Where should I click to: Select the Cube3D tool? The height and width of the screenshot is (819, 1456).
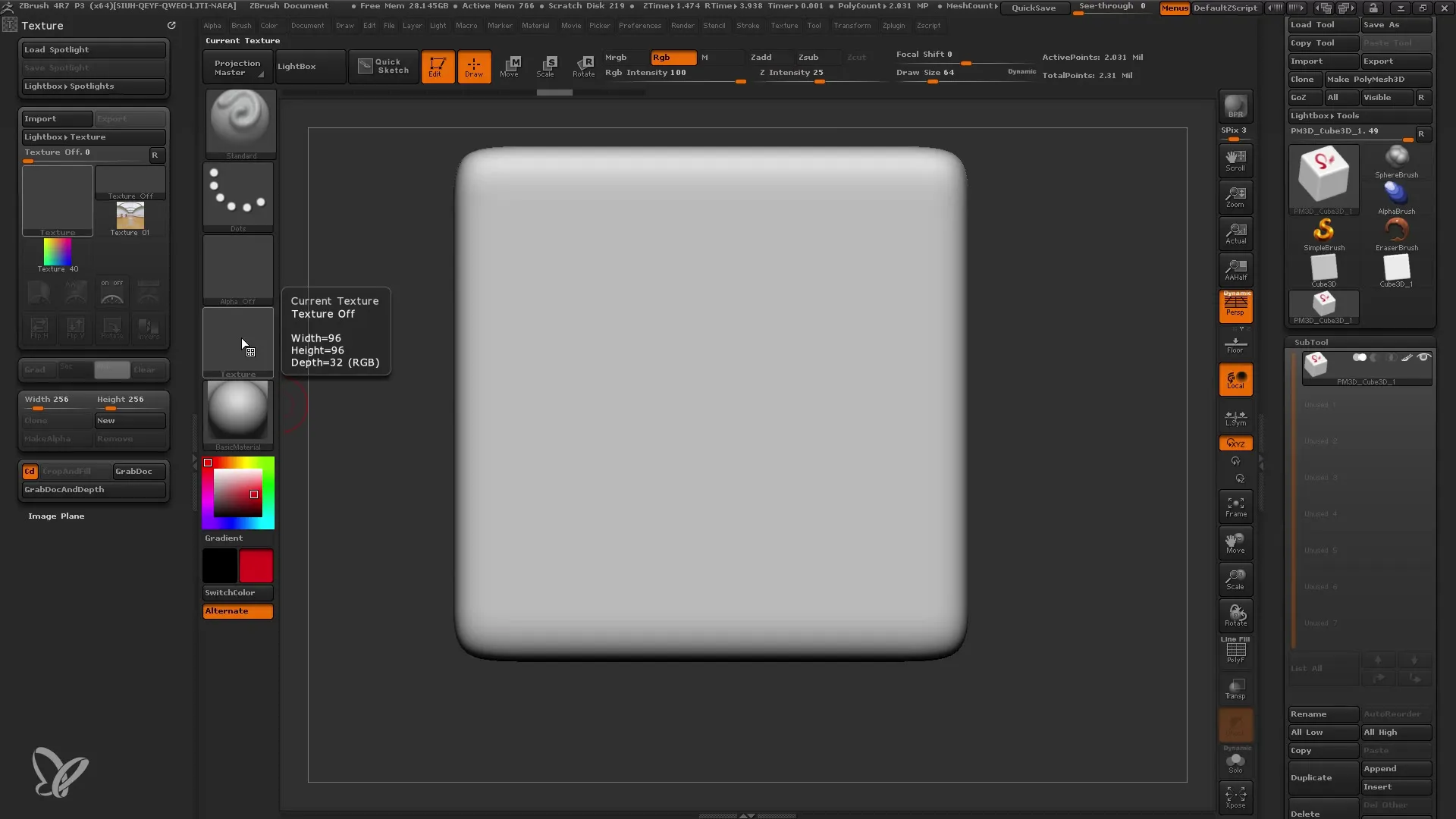click(x=1324, y=271)
